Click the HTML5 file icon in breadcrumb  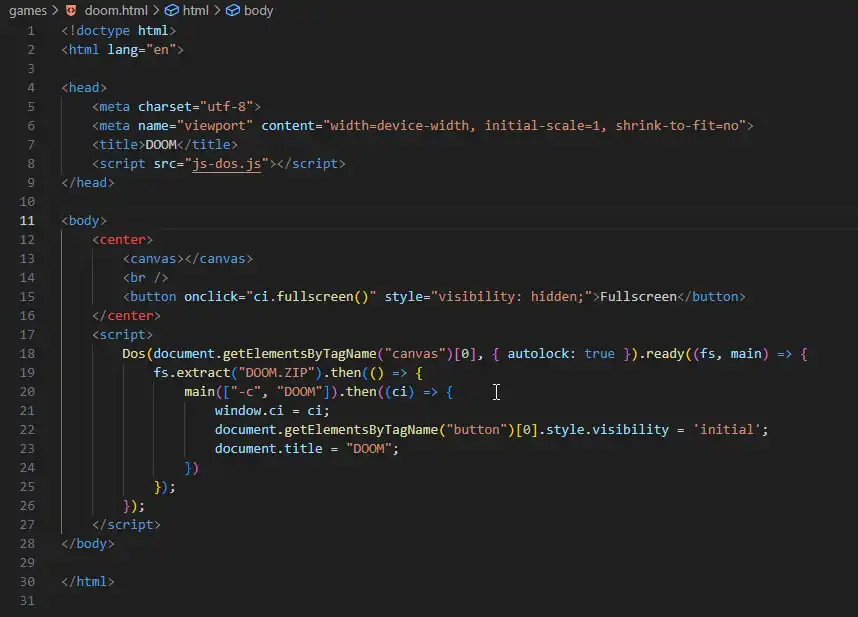click(71, 10)
